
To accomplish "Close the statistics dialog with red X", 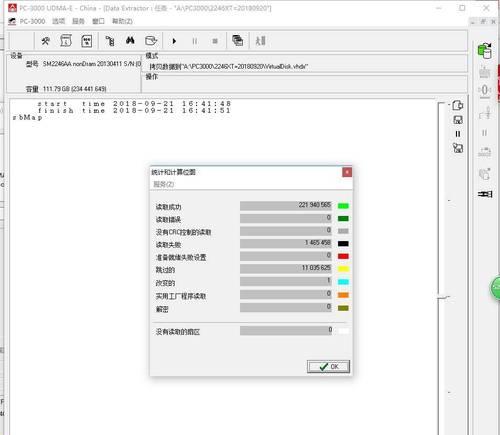I will coord(347,172).
